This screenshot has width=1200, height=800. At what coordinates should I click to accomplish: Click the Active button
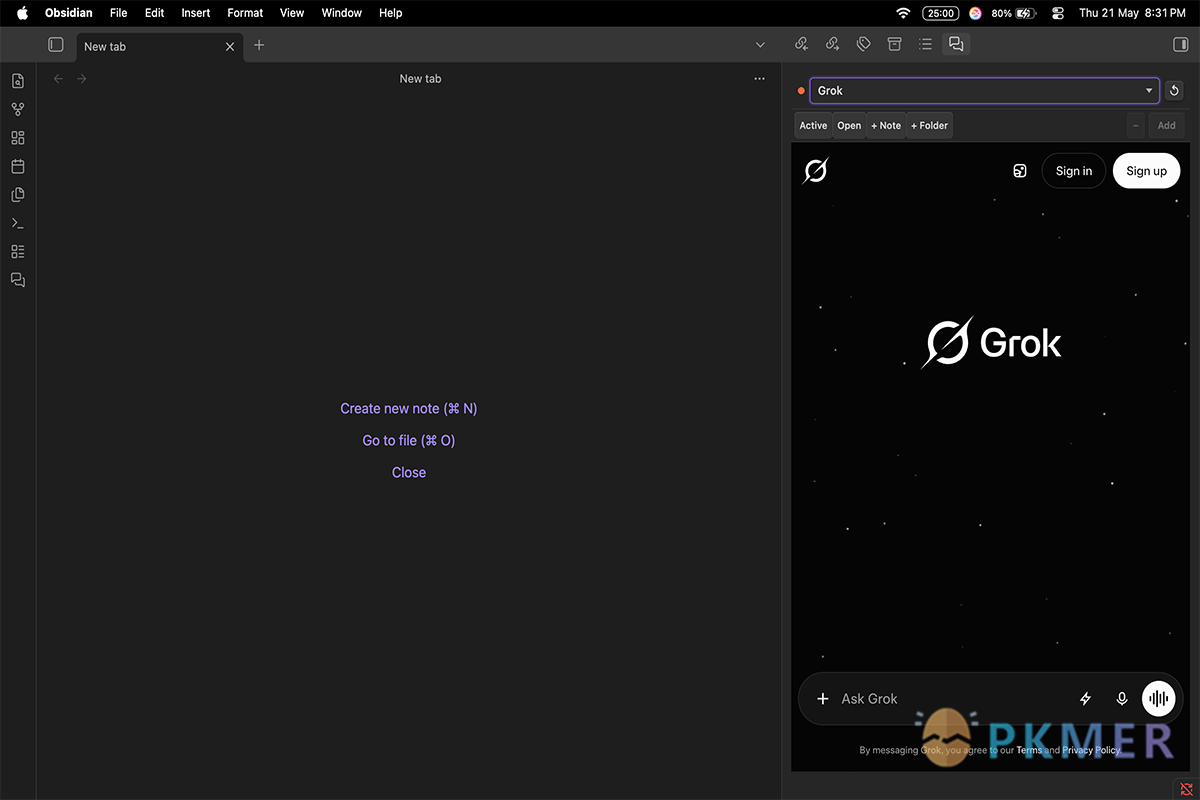pos(813,125)
